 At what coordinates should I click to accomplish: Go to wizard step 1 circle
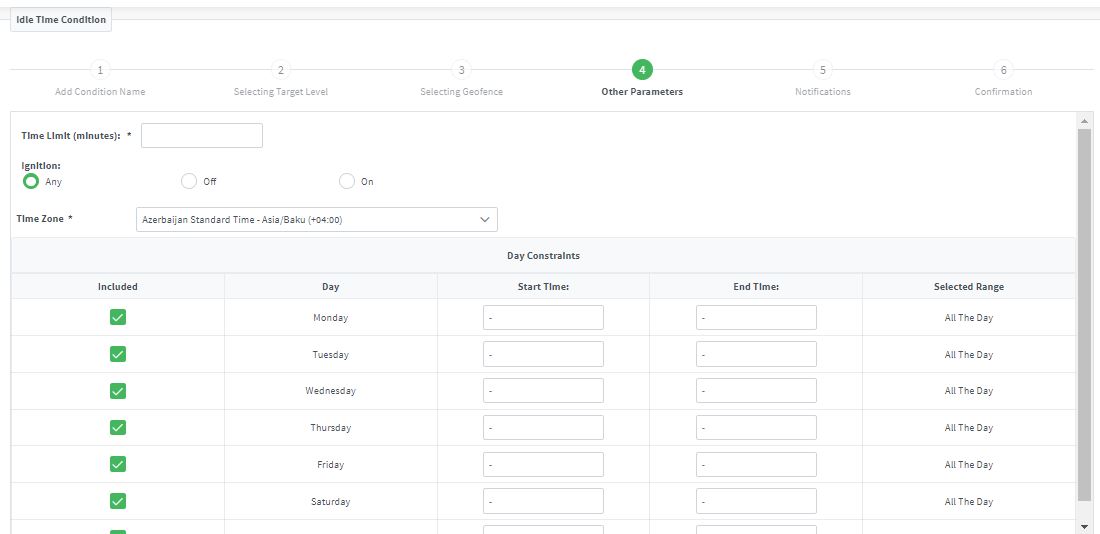tap(100, 69)
